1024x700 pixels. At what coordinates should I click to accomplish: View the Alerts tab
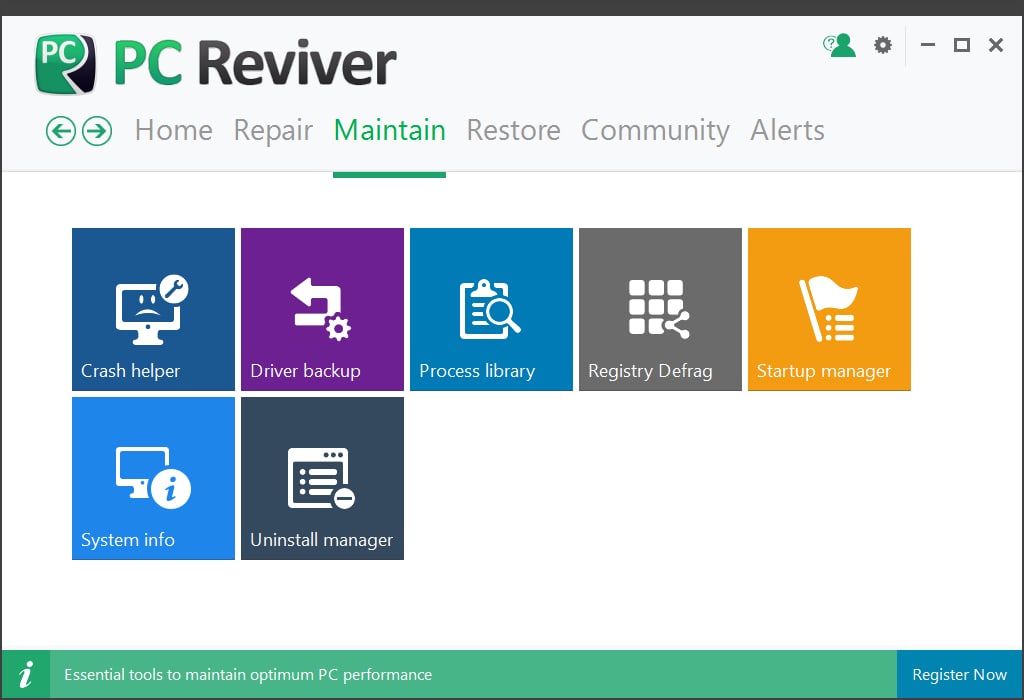pos(787,130)
